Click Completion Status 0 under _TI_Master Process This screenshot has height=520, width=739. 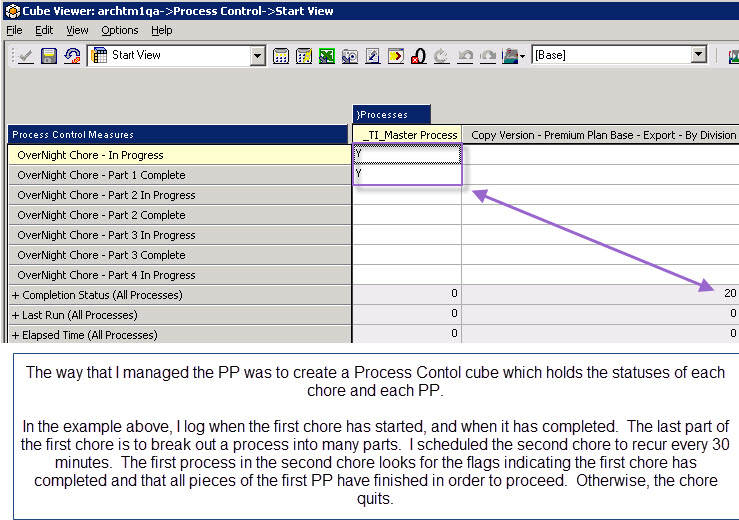pyautogui.click(x=407, y=294)
